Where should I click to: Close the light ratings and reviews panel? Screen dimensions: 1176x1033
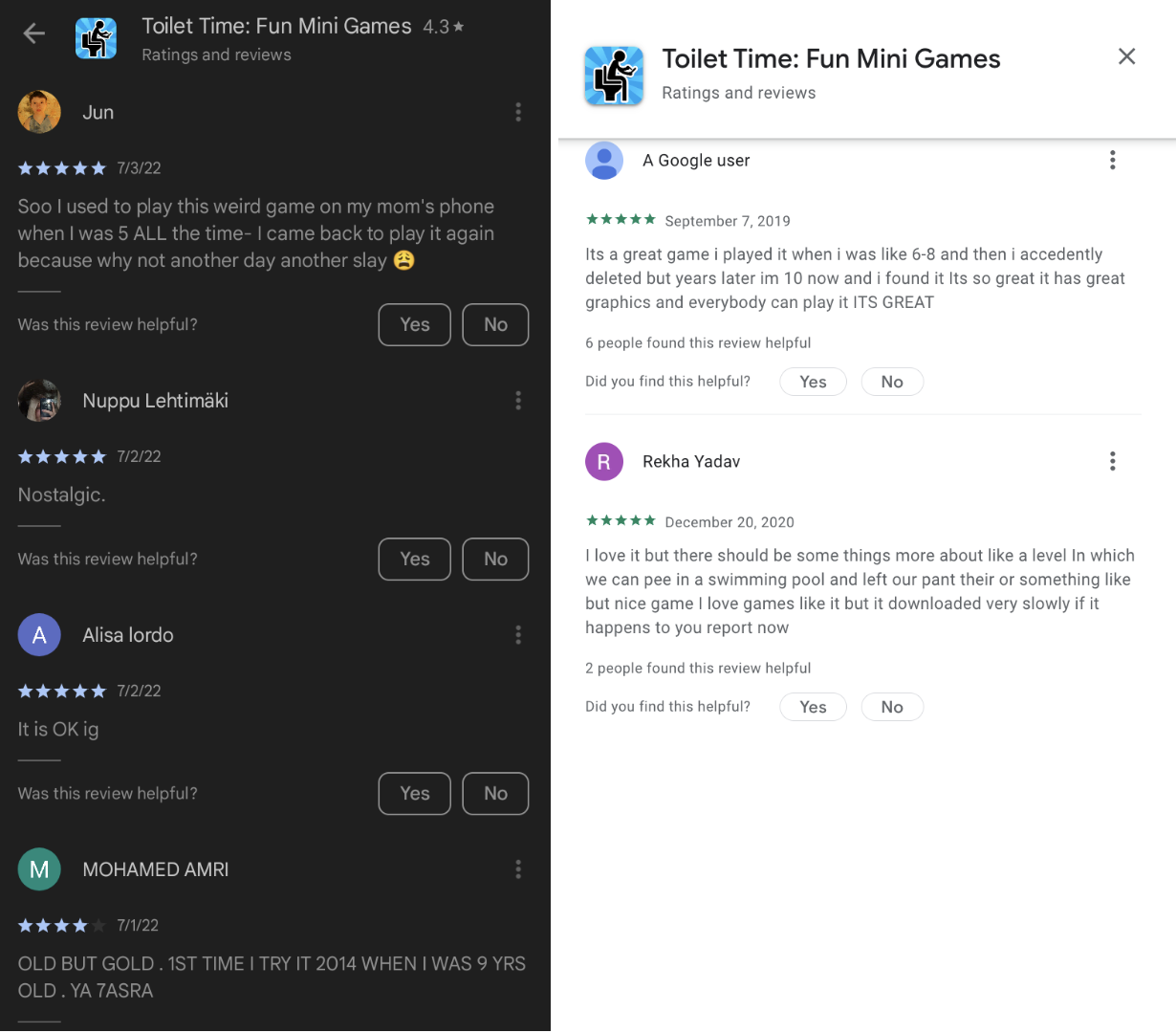pyautogui.click(x=1127, y=56)
